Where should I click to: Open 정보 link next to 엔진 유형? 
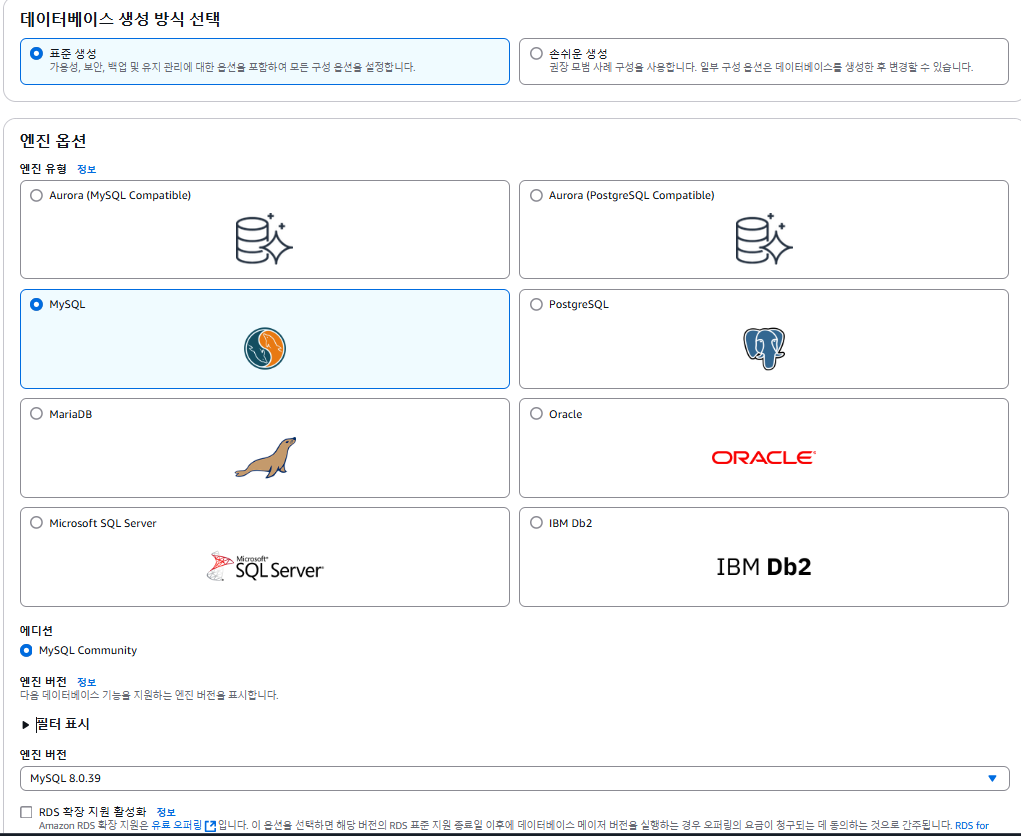87,169
